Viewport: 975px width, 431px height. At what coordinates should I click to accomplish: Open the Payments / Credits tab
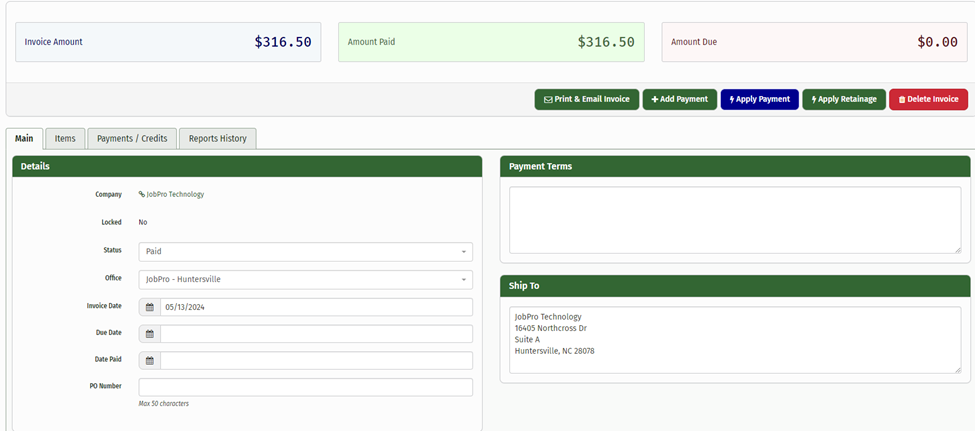(132, 139)
